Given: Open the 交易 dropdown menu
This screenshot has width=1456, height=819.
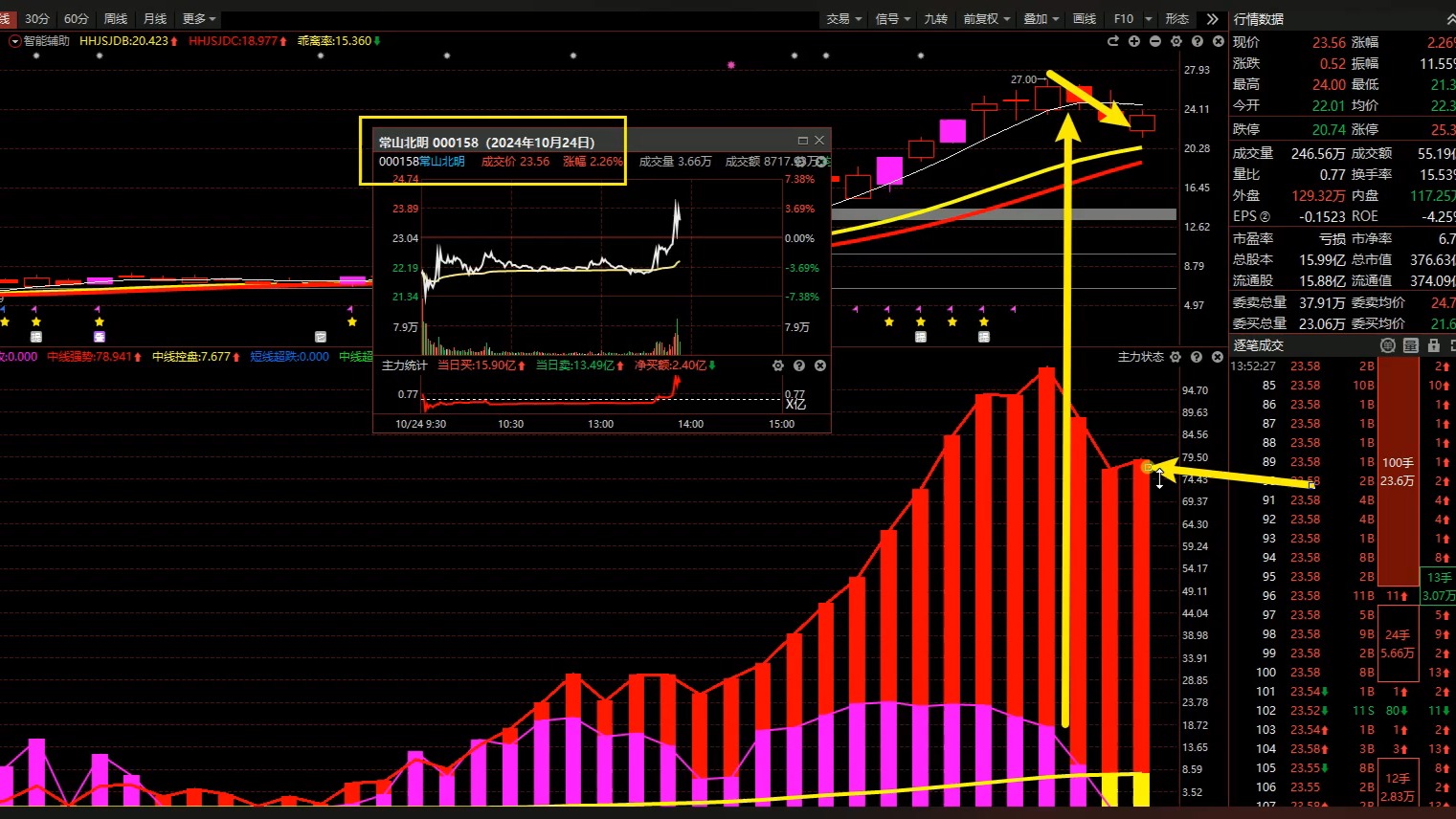Looking at the screenshot, I should [x=843, y=19].
